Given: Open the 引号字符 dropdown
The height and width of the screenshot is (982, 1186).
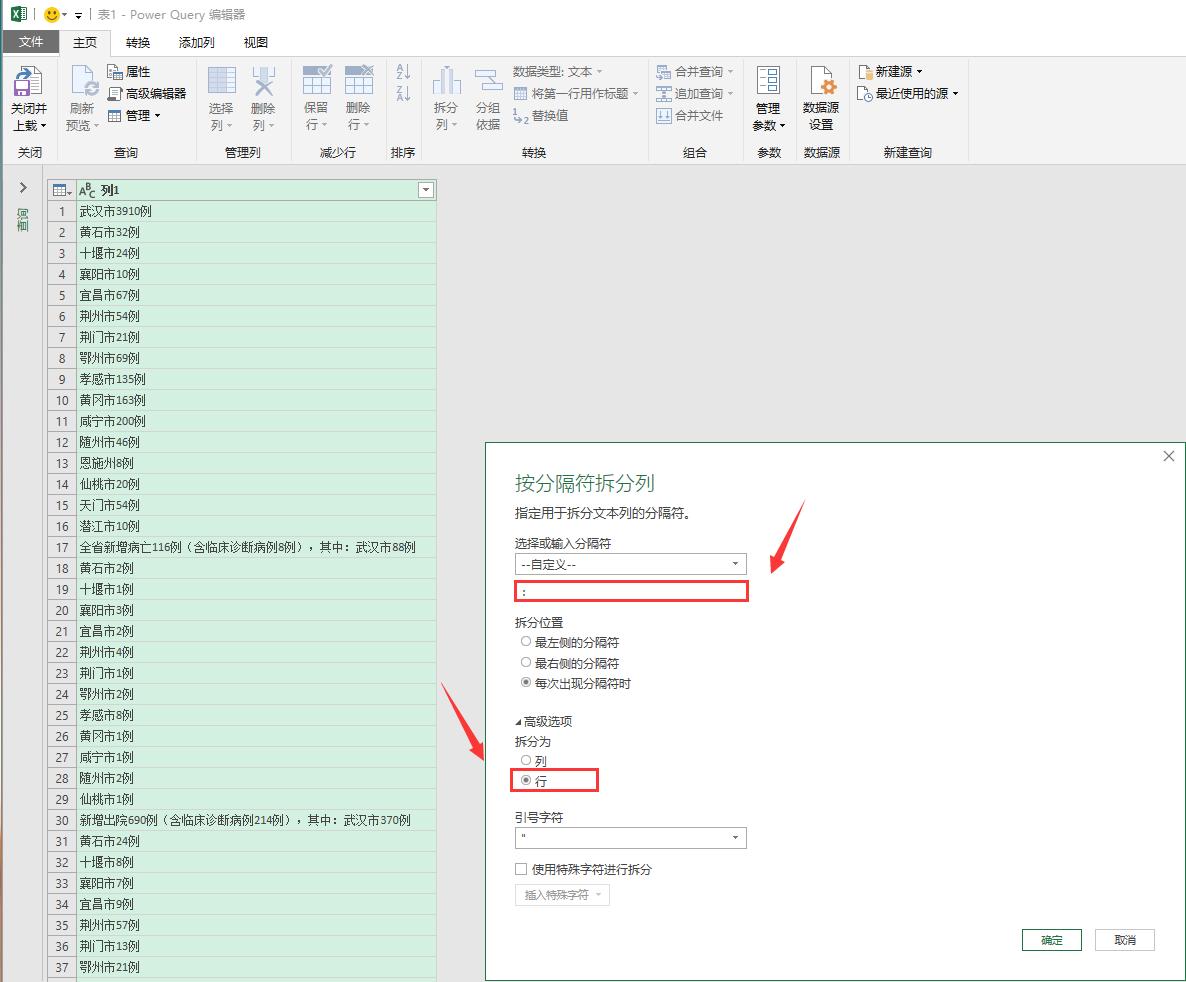Looking at the screenshot, I should point(738,838).
